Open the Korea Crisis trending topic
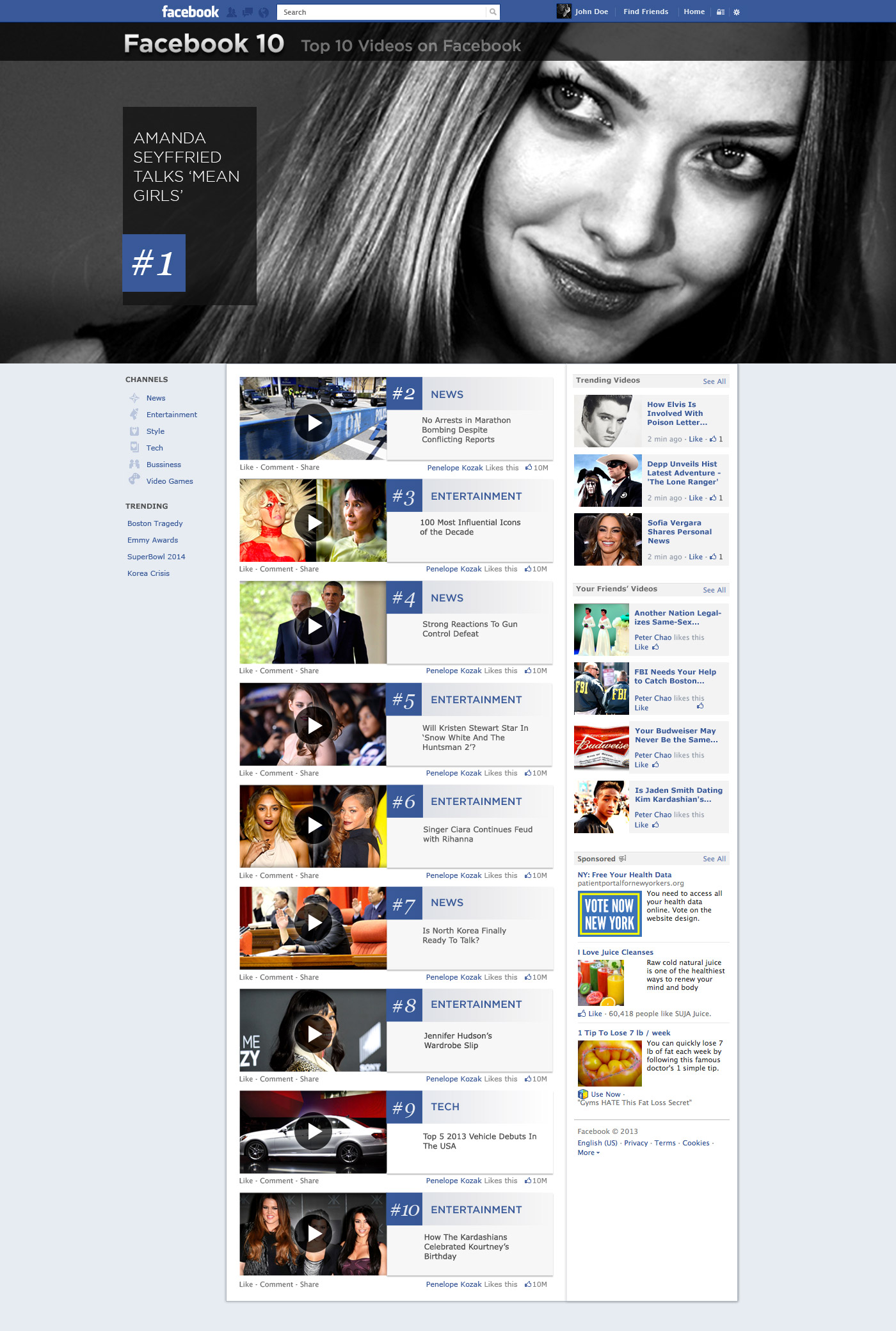896x1331 pixels. (x=148, y=573)
